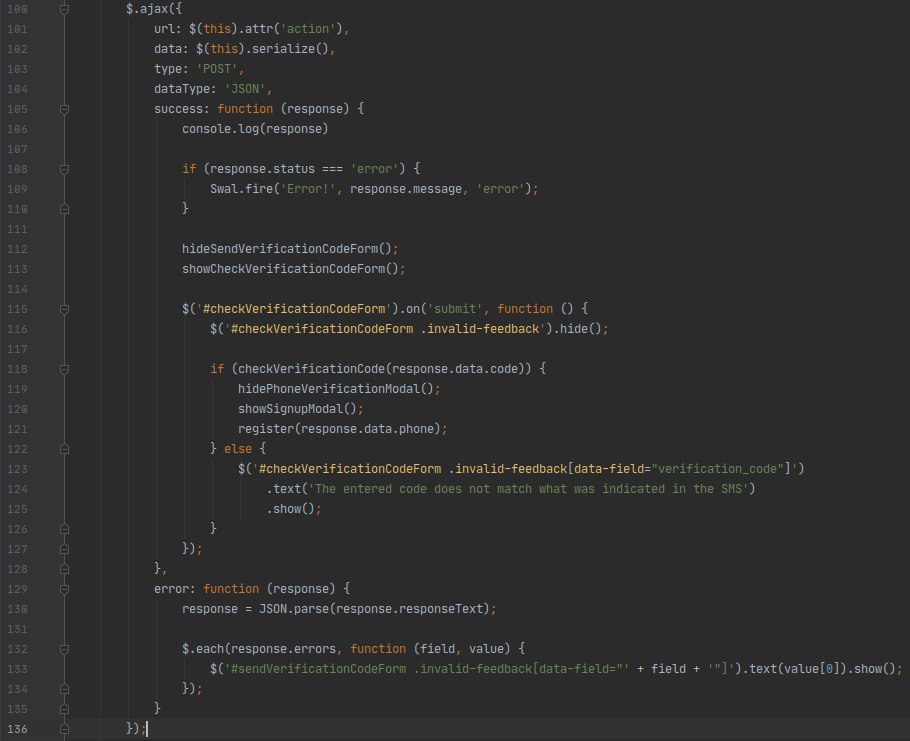This screenshot has height=741, width=910.
Task: Click the .hide() call on line 116
Action: pyautogui.click(x=580, y=329)
